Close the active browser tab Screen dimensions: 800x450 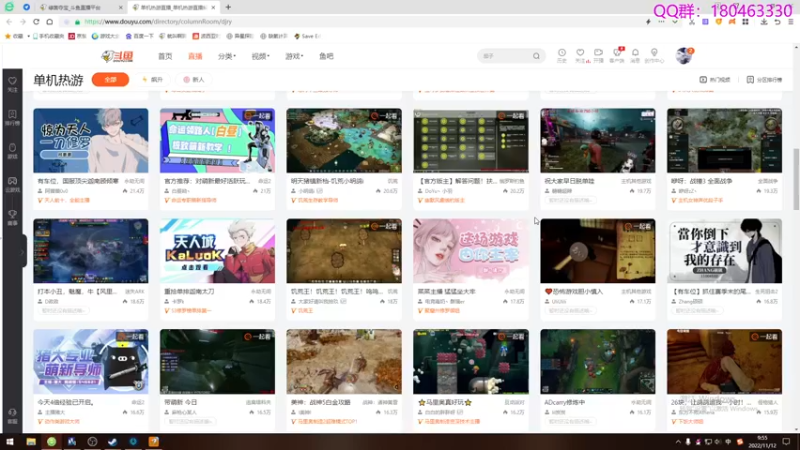213,7
